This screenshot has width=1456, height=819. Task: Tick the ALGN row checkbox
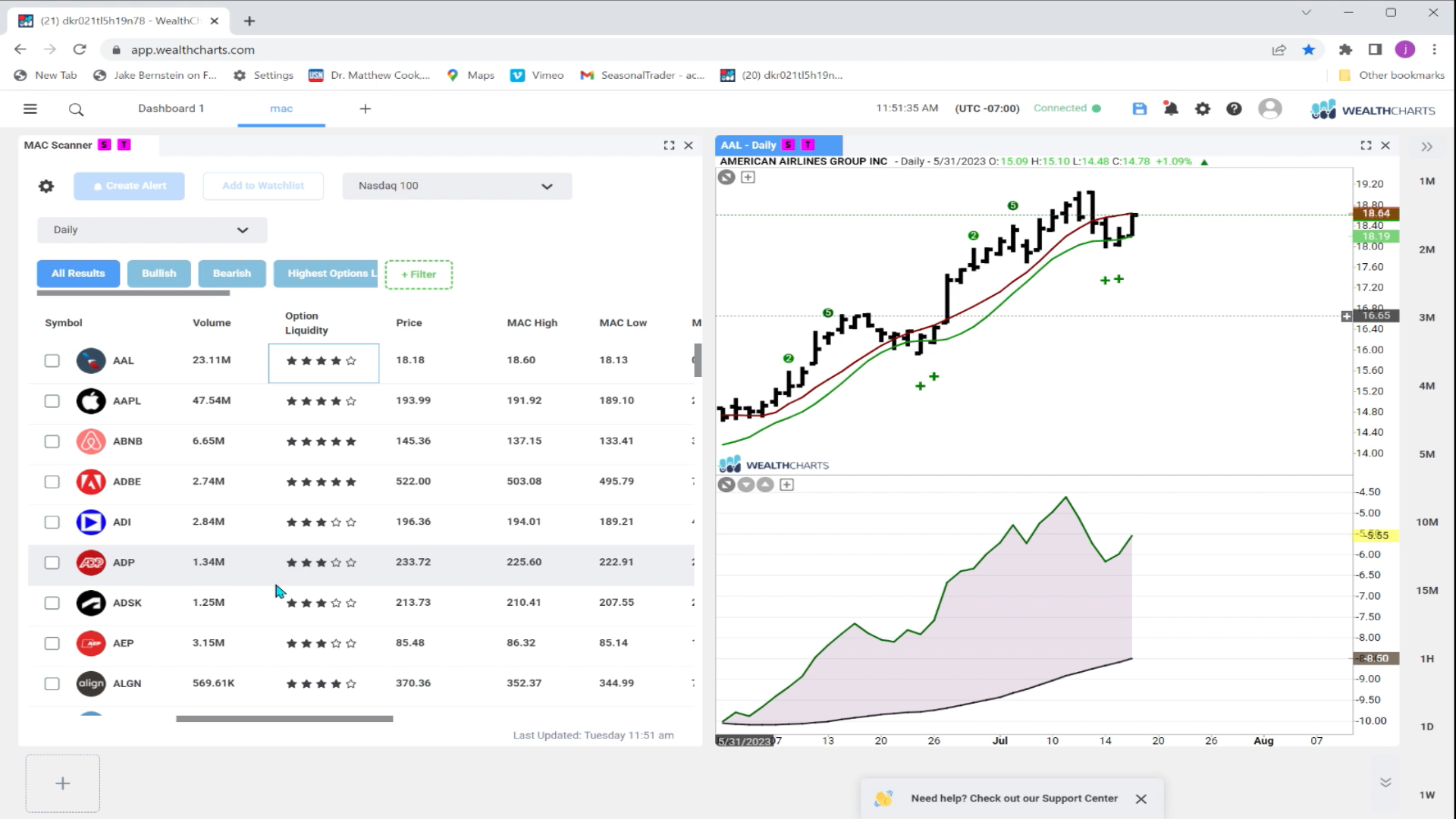[52, 684]
